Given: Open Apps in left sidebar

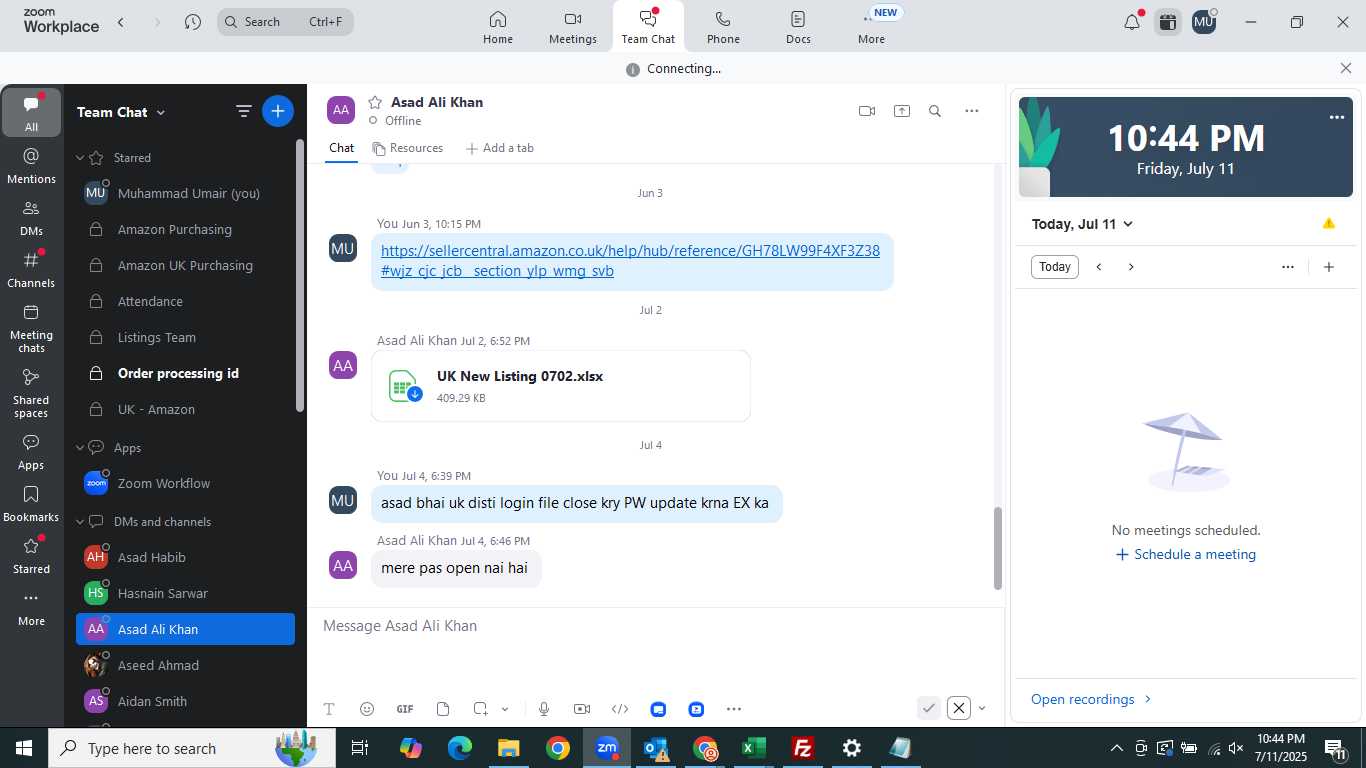Looking at the screenshot, I should [31, 452].
